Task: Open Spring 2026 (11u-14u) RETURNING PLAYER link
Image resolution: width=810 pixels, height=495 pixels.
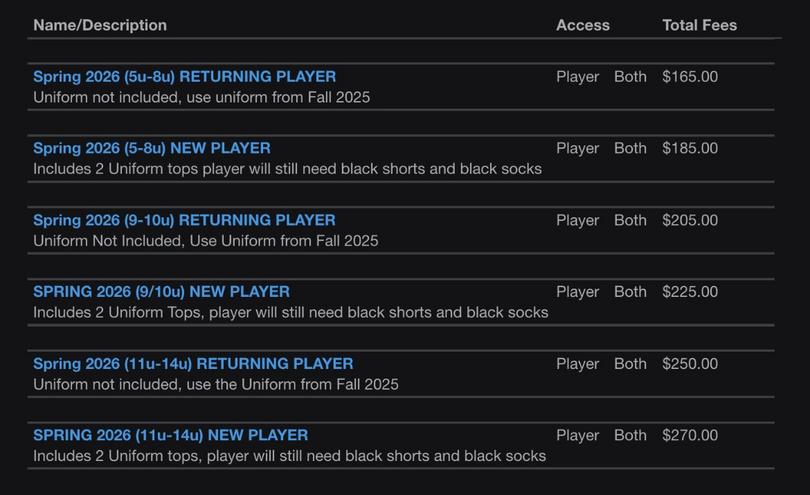Action: tap(193, 364)
